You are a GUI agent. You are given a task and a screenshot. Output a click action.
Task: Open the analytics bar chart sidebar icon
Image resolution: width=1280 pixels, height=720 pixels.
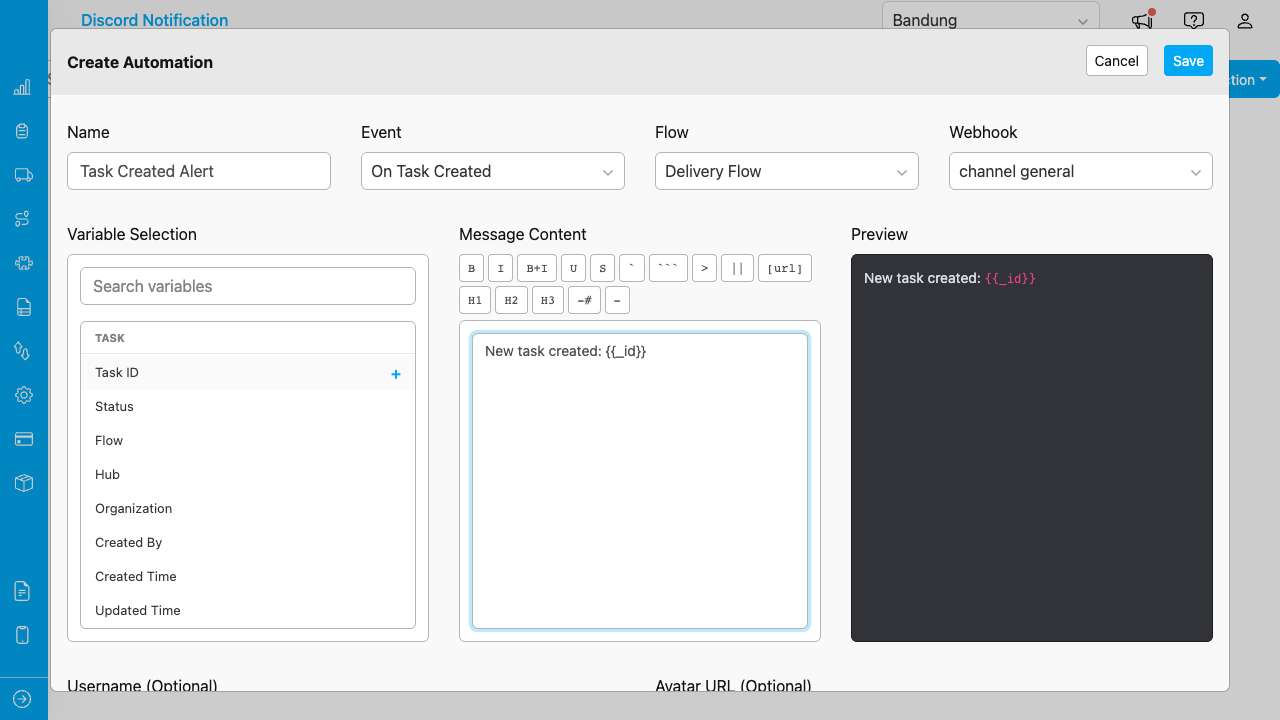click(x=23, y=88)
